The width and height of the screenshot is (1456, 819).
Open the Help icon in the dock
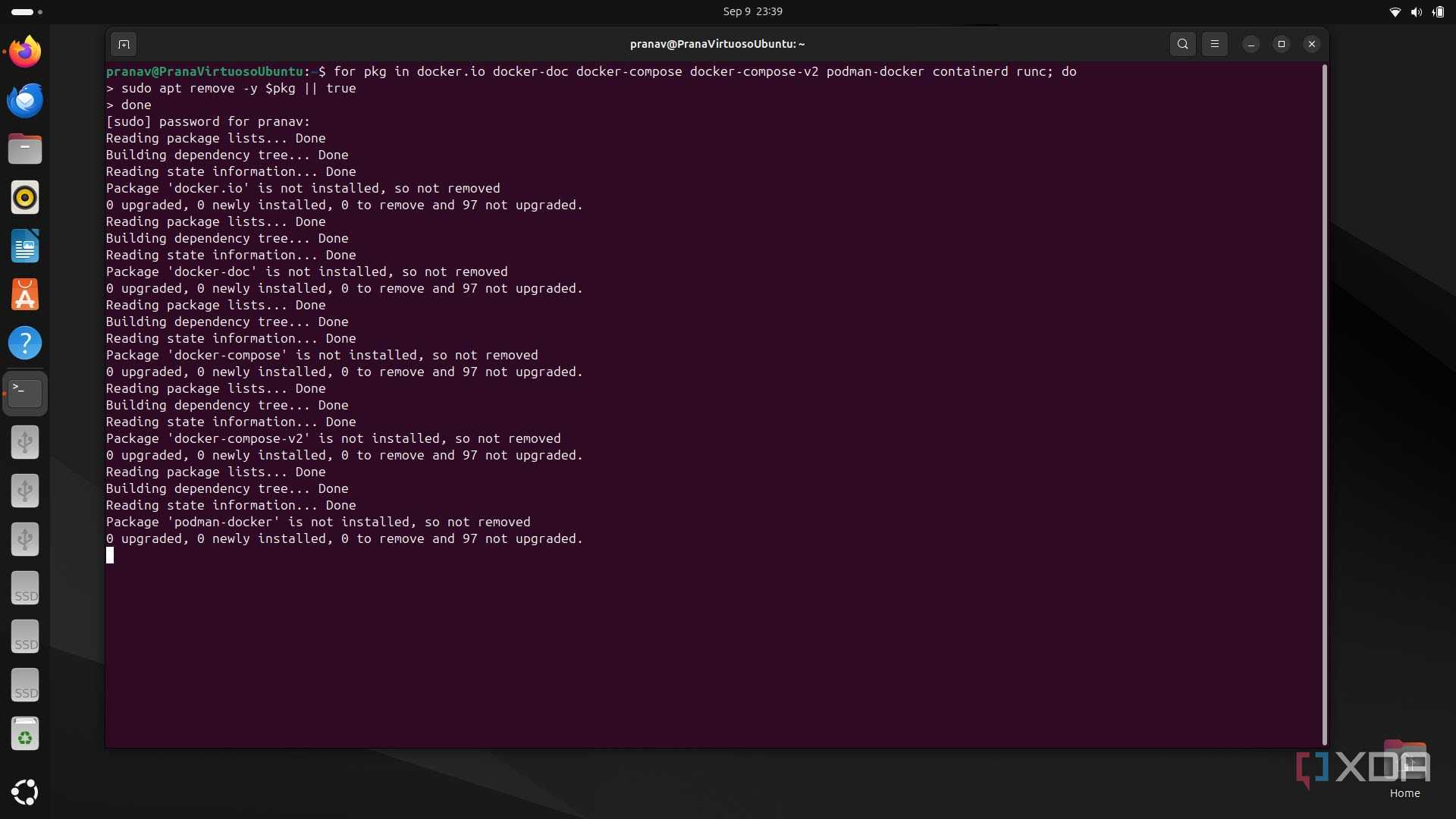25,343
